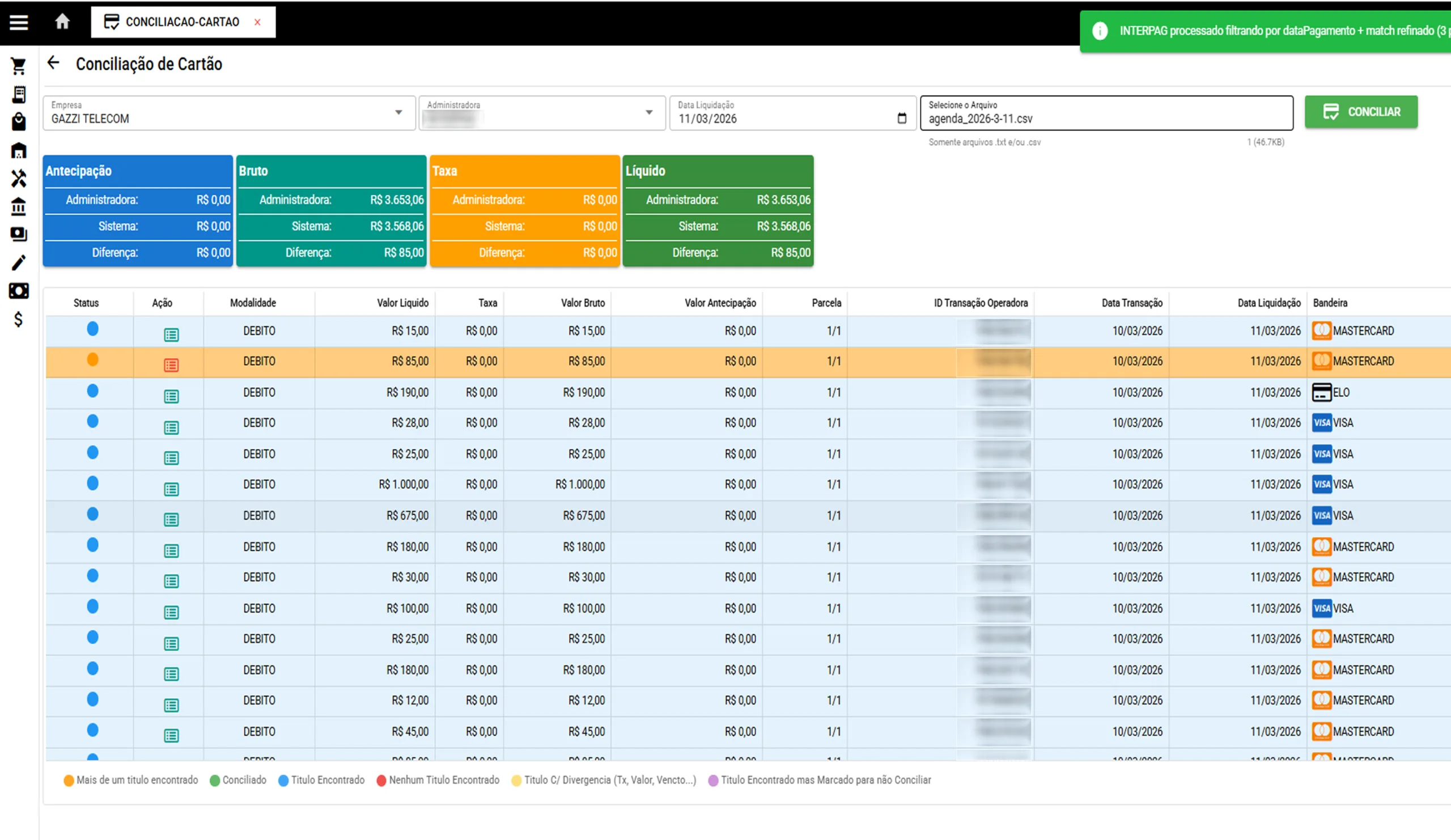Click the pencil edit sidebar icon
Viewport: 1451px width, 840px height.
click(19, 262)
